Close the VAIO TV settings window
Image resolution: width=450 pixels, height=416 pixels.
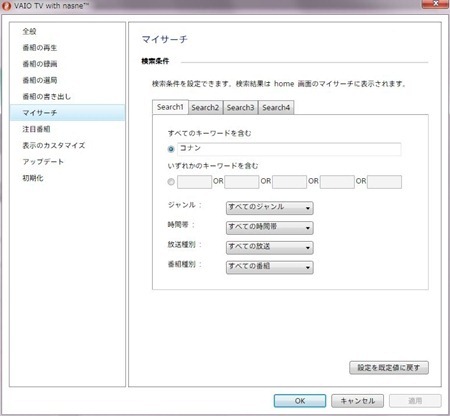click(435, 4)
